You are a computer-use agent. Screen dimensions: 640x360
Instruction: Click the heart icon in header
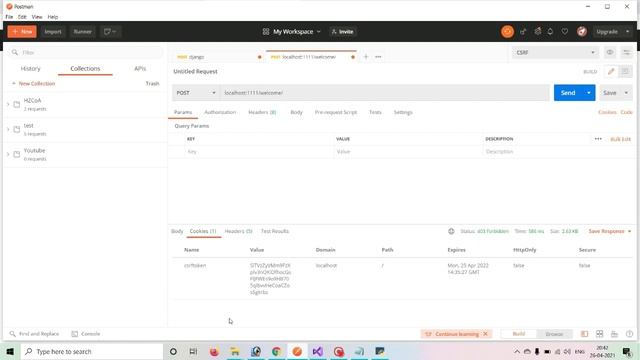[x=564, y=31]
